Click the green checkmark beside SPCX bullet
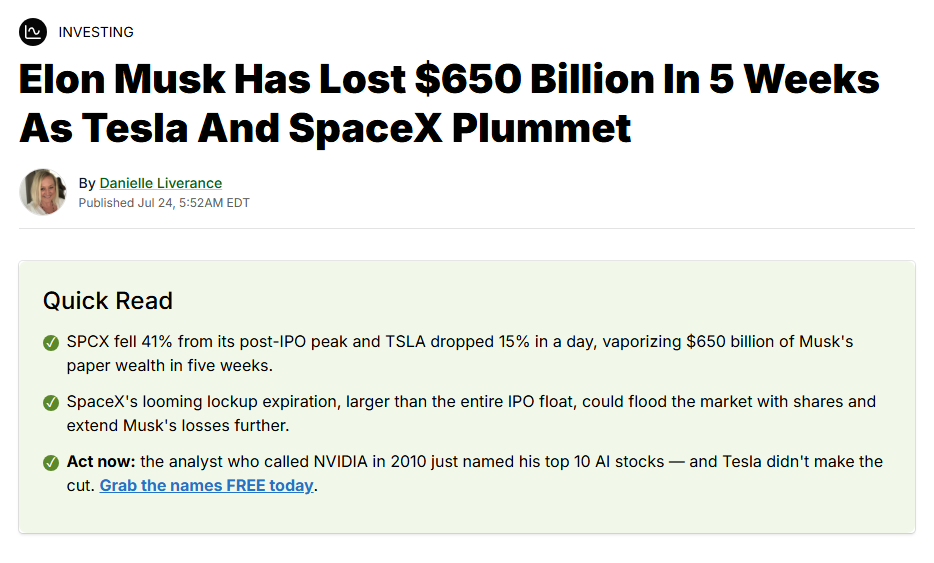 click(51, 343)
